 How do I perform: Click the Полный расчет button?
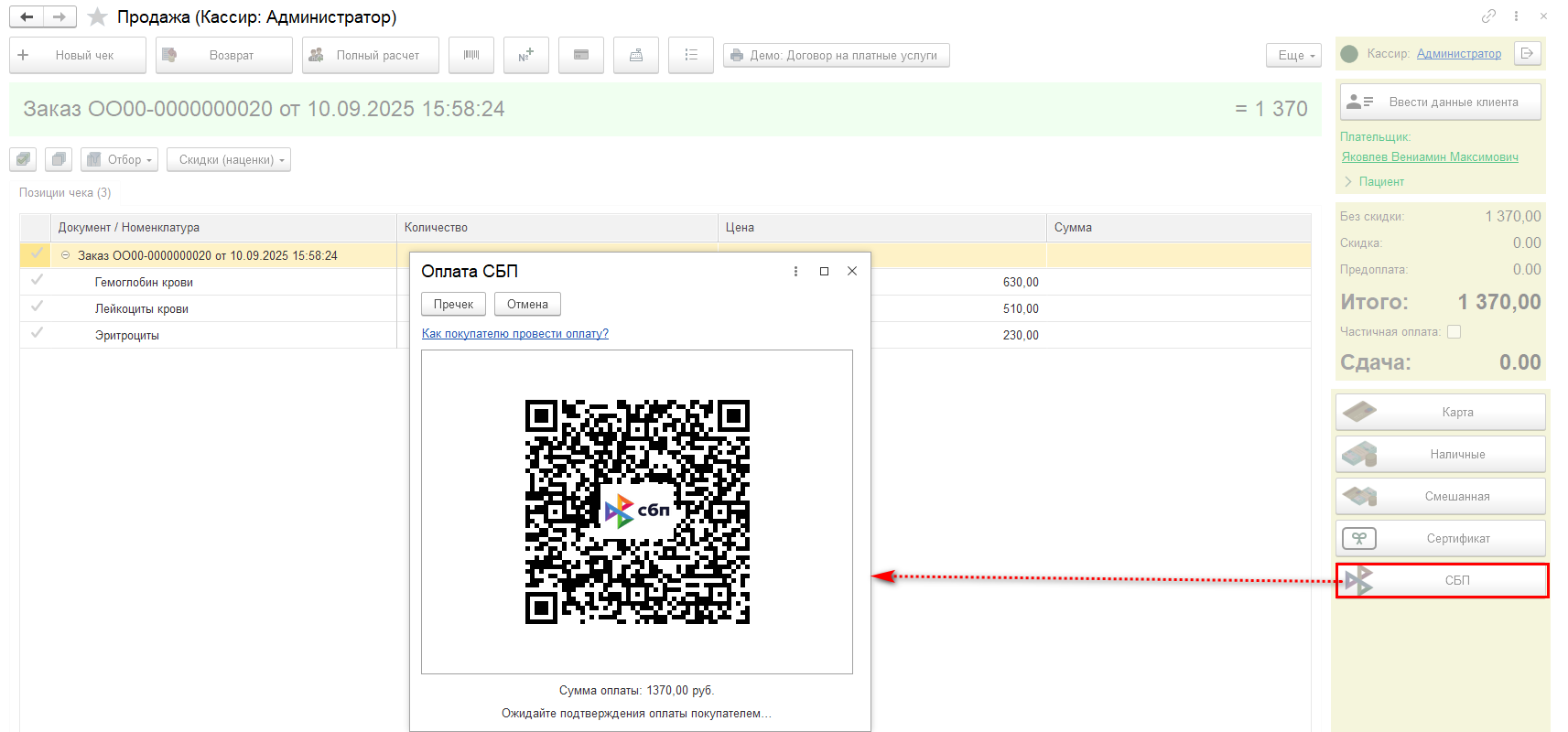[371, 55]
